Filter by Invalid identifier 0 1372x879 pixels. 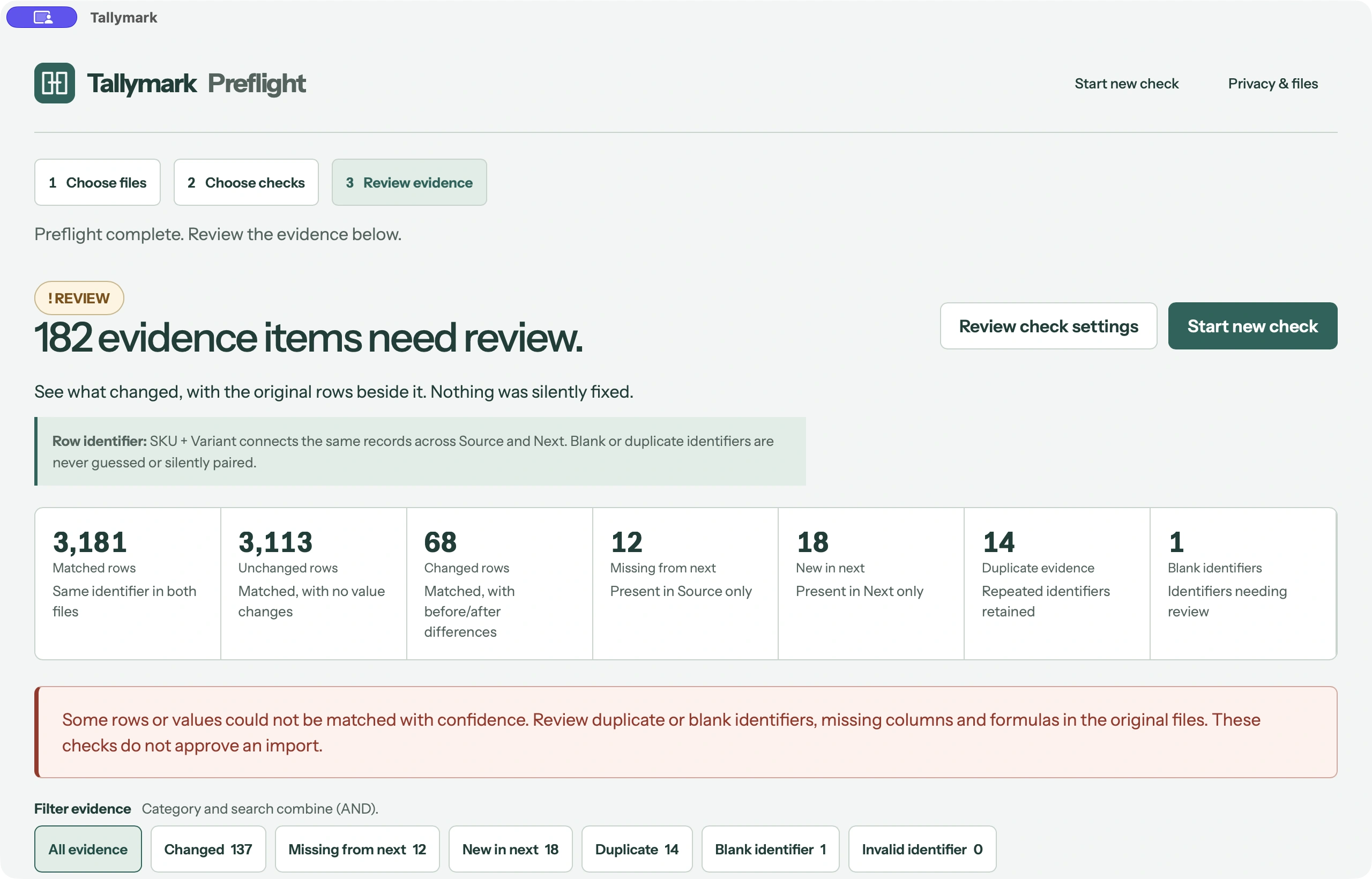(922, 849)
